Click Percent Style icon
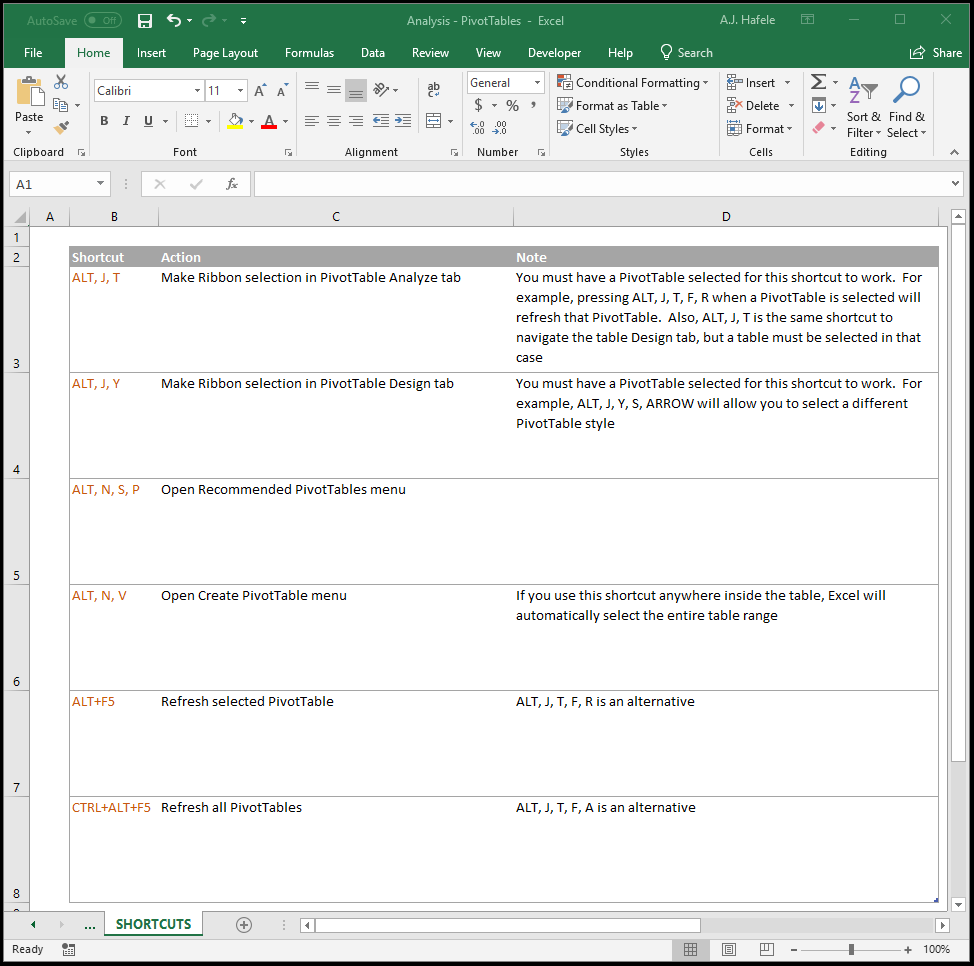Screen dimensions: 974x966 [512, 106]
